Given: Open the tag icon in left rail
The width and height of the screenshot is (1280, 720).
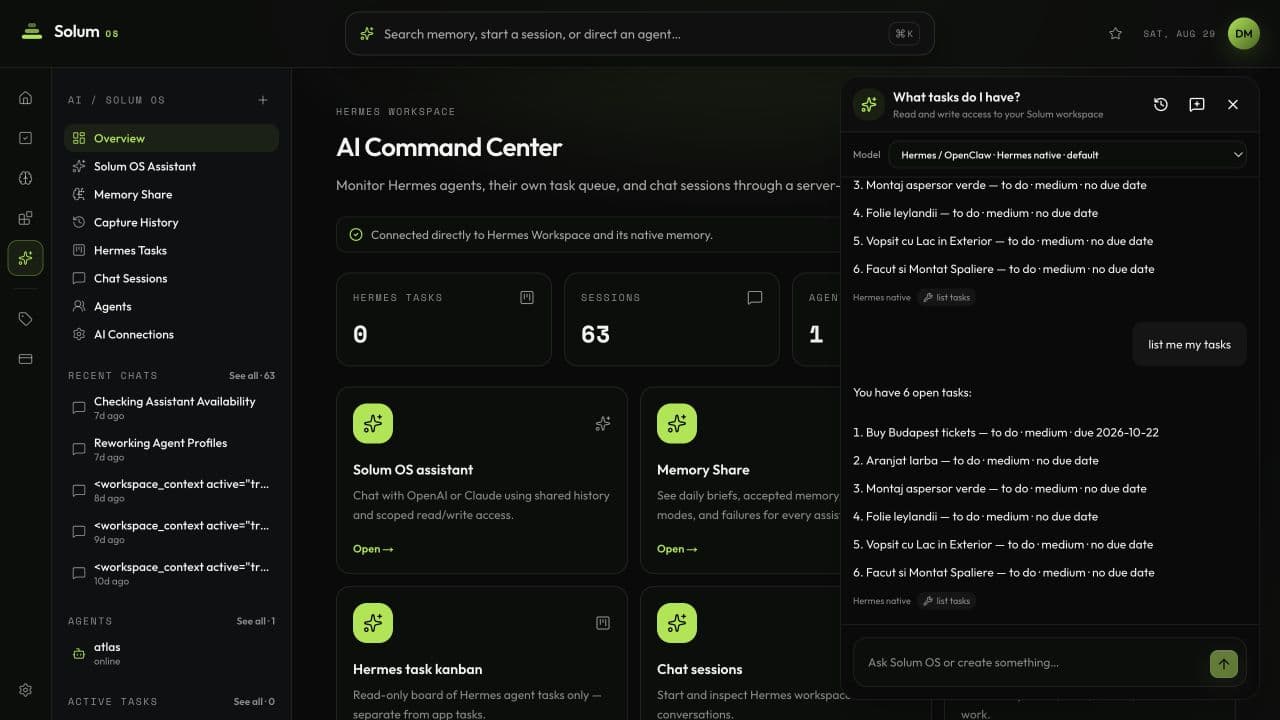Looking at the screenshot, I should (x=25, y=319).
